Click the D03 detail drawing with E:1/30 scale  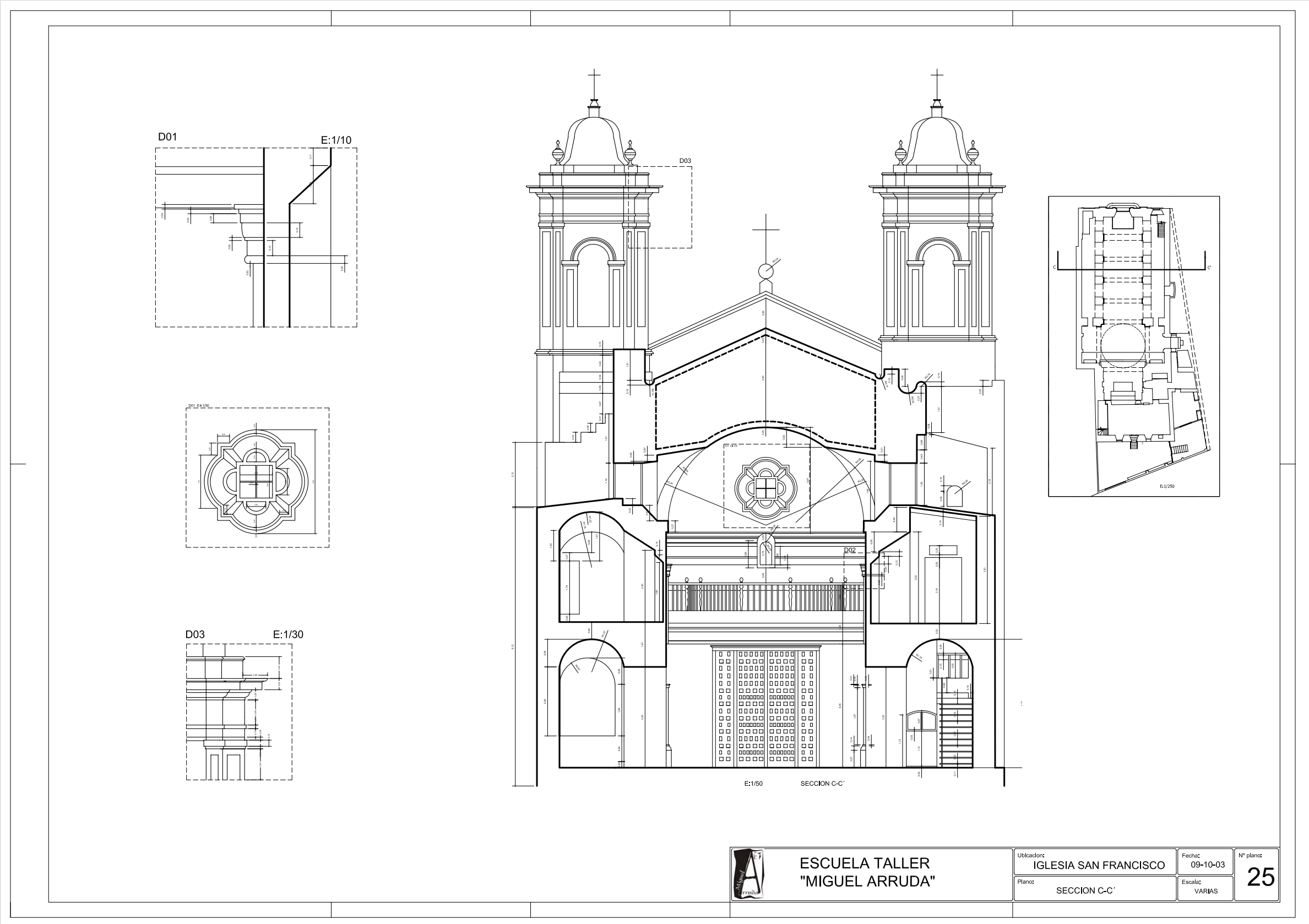(239, 711)
